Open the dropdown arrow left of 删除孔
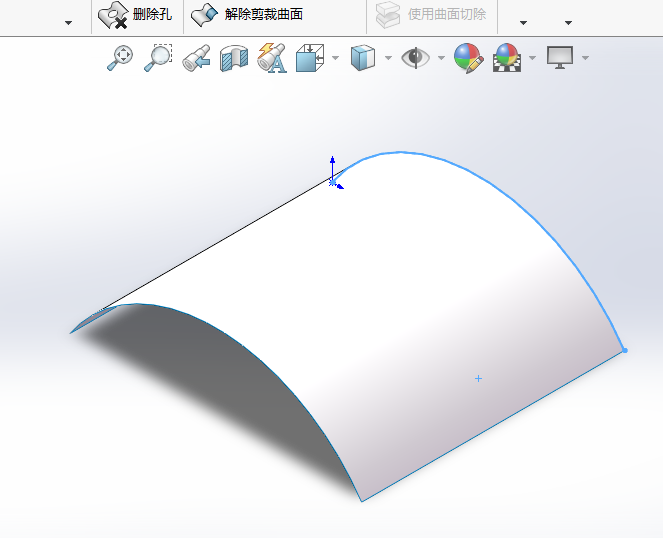Image resolution: width=663 pixels, height=538 pixels. pos(68,23)
